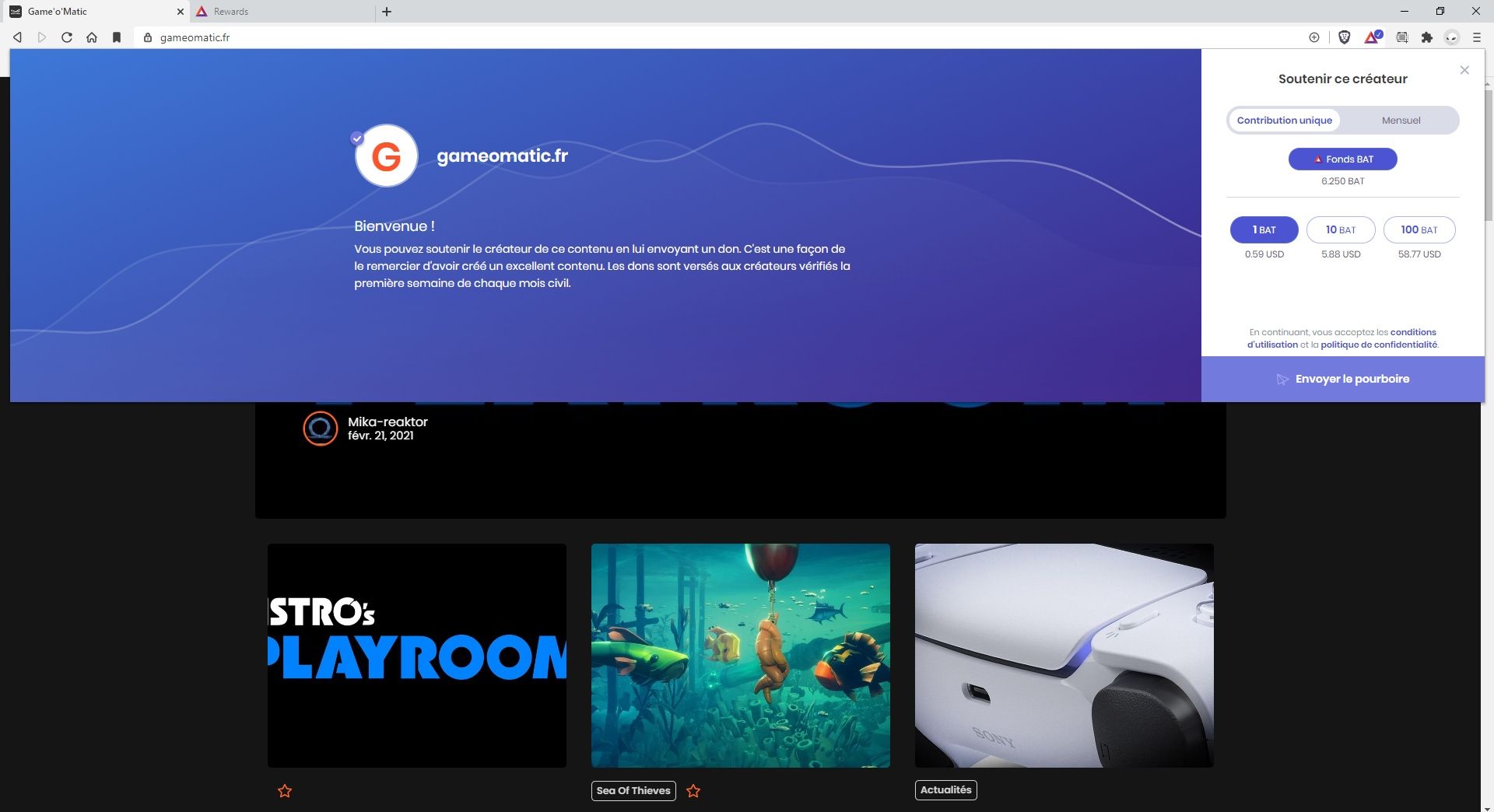The height and width of the screenshot is (812, 1494).
Task: Click Envoyer le pourboire button
Action: (1342, 379)
